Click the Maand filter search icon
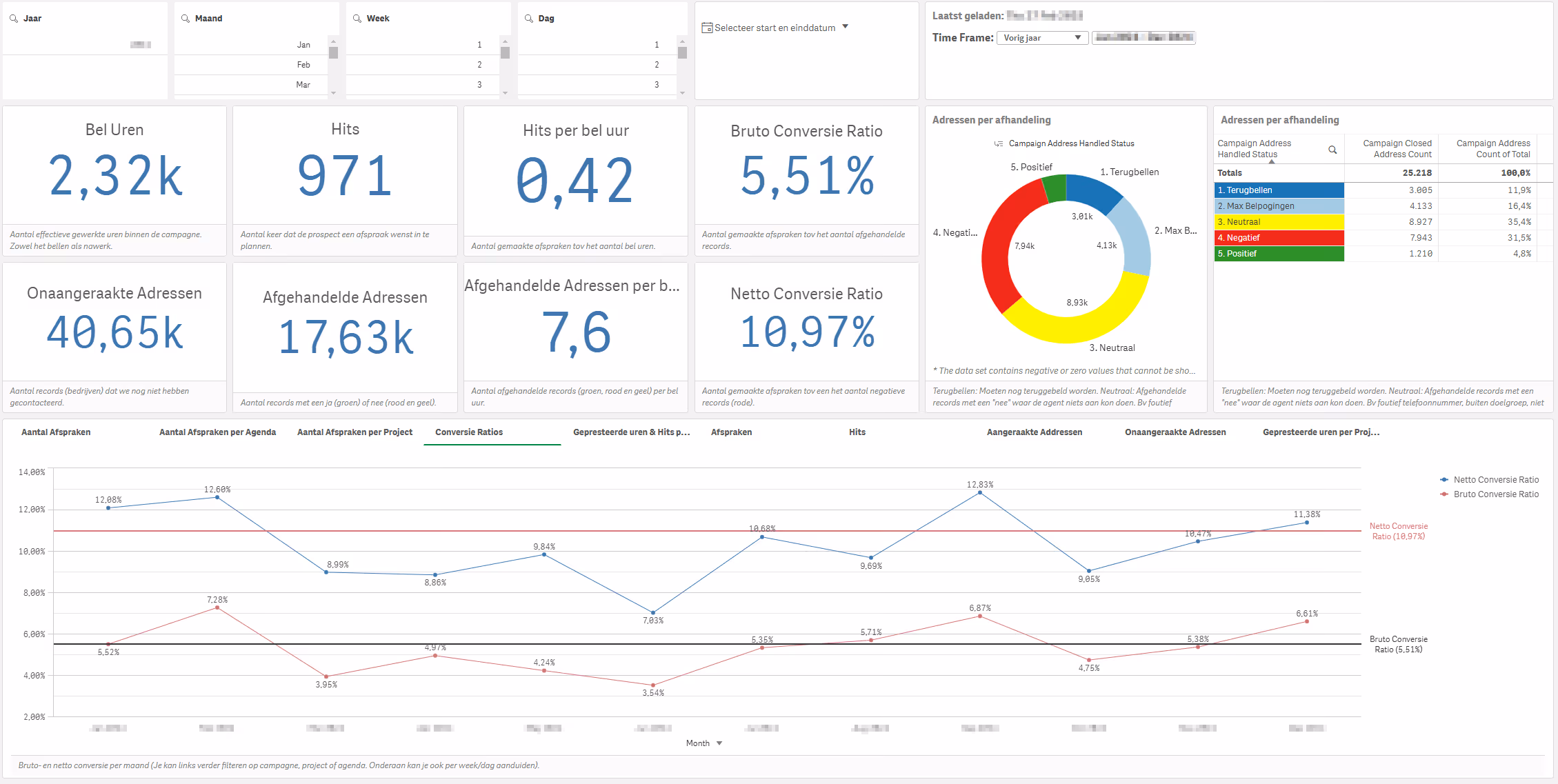This screenshot has width=1558, height=784. coord(186,19)
